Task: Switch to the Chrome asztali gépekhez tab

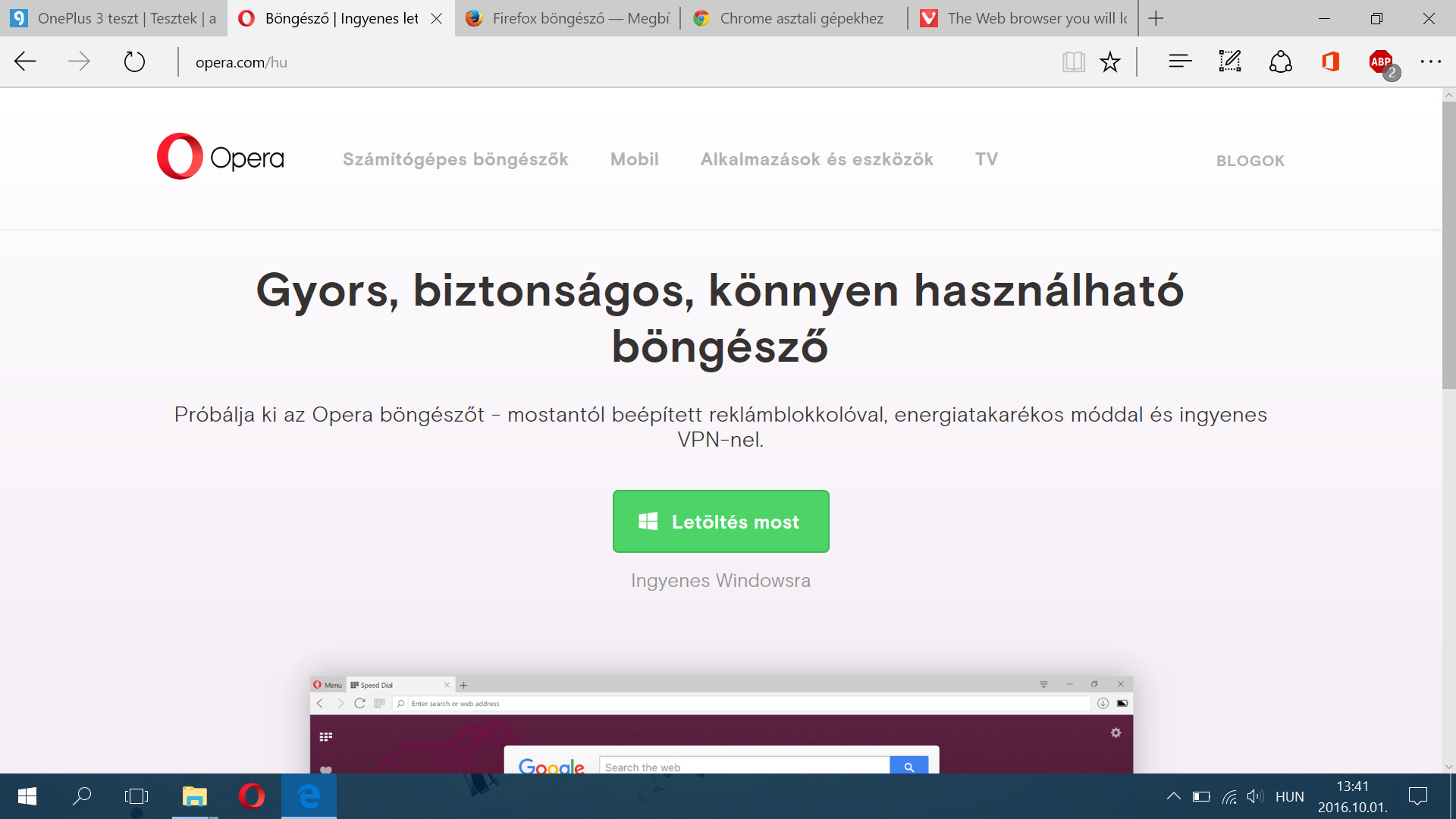Action: coord(795,18)
